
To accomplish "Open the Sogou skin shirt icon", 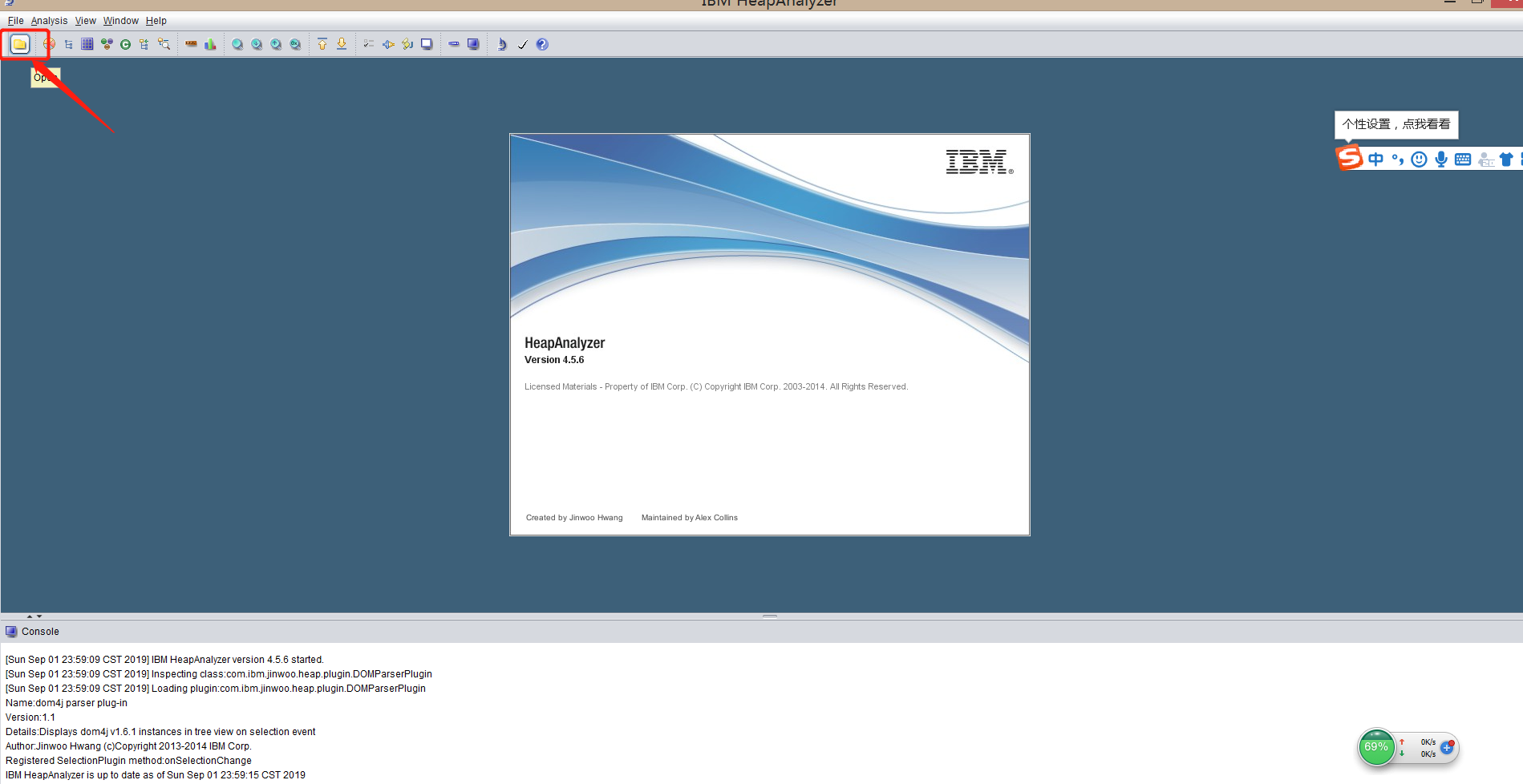I will pos(1506,160).
